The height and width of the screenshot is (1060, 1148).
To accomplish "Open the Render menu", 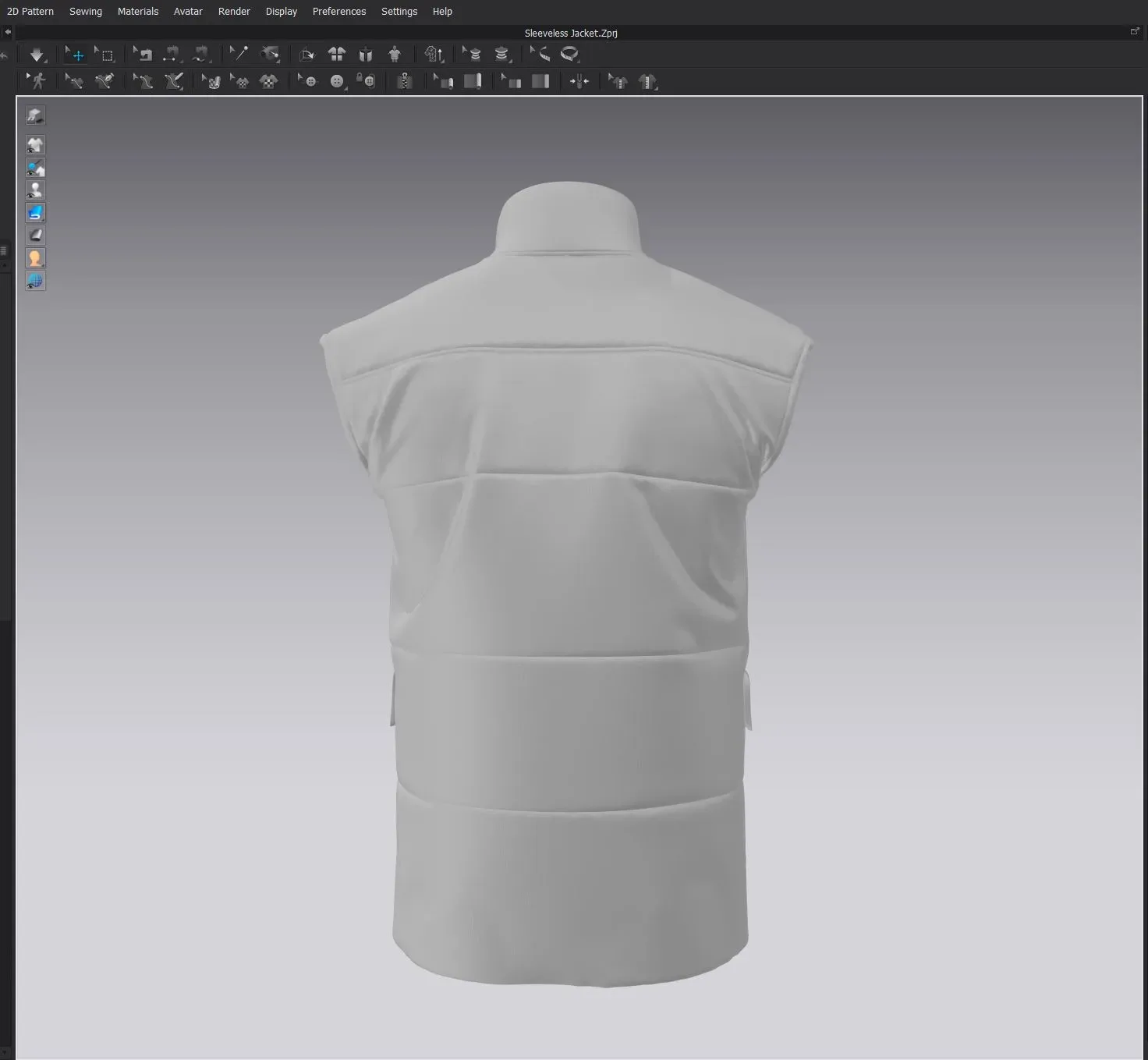I will [234, 12].
